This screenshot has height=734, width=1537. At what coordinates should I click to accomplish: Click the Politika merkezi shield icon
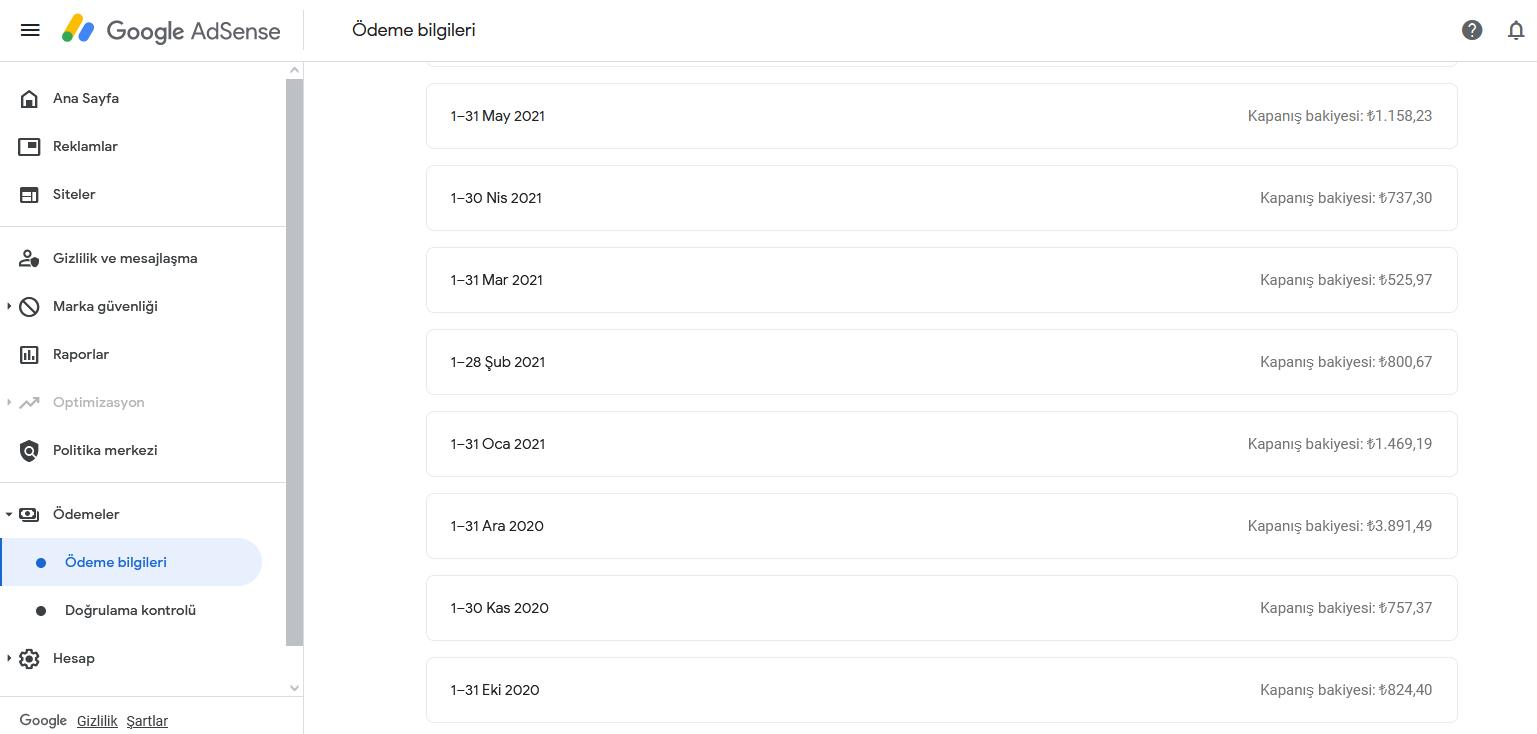(29, 450)
